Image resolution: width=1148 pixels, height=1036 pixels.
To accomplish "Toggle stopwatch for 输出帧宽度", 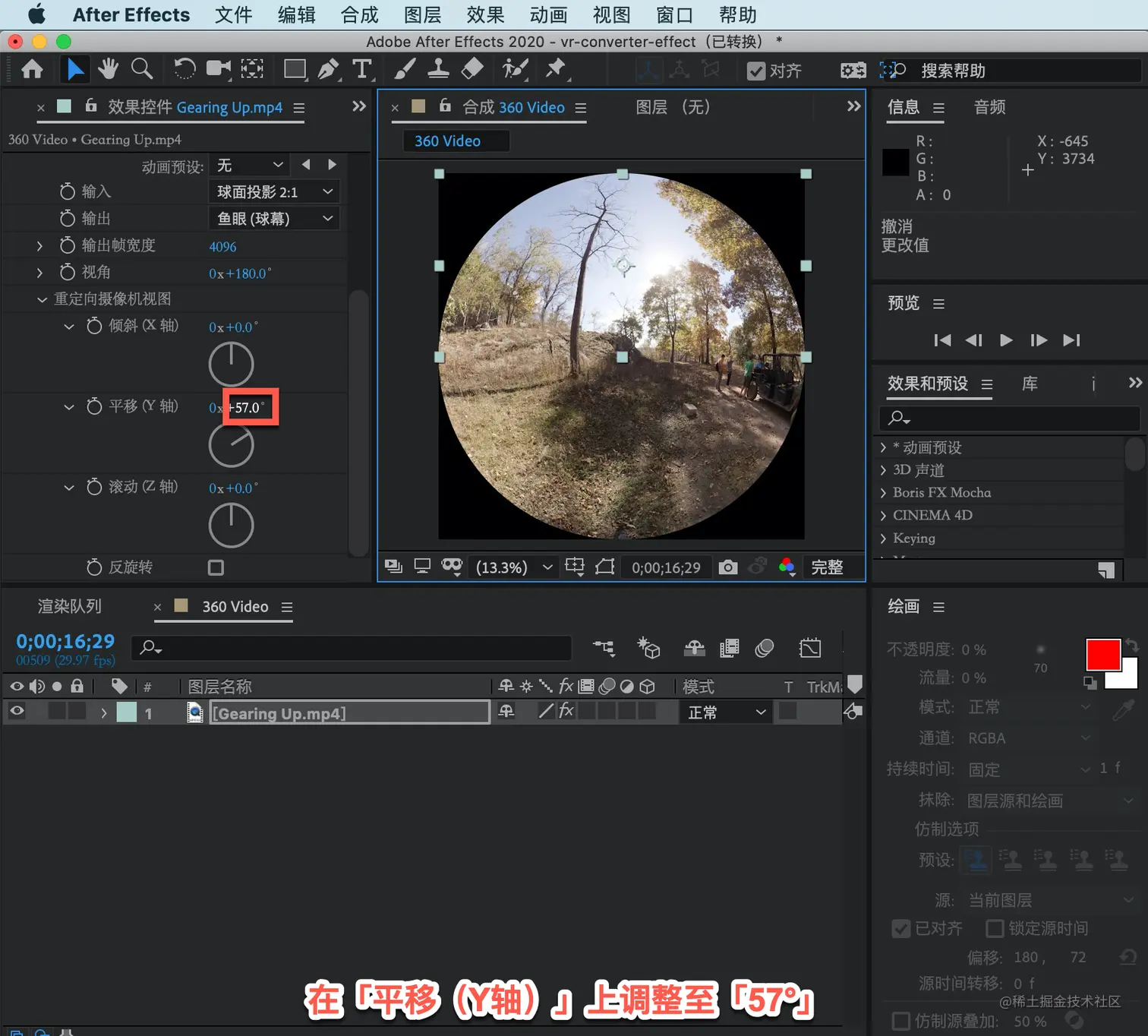I will (x=68, y=245).
